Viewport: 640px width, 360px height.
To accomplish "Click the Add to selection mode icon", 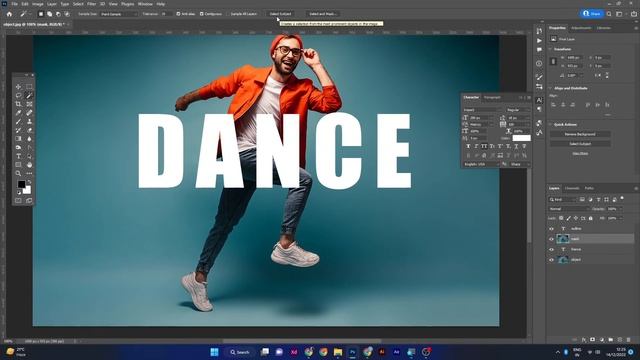I will (x=49, y=14).
